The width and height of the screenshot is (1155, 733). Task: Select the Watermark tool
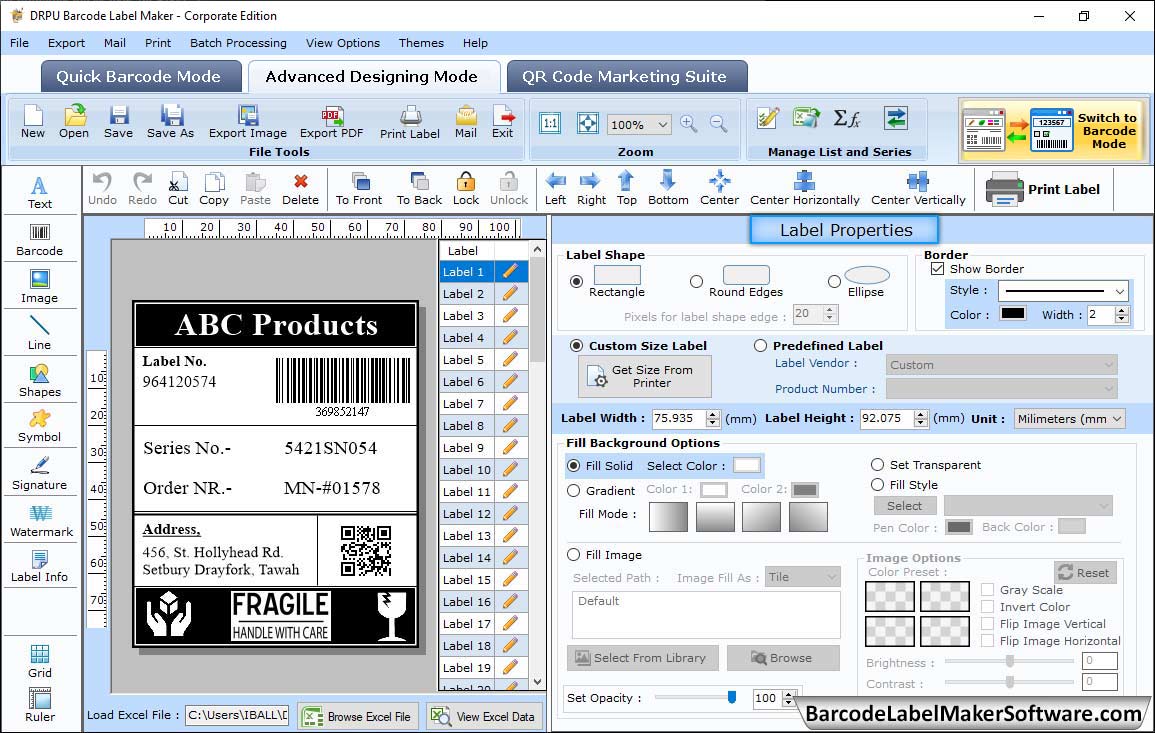click(x=41, y=520)
